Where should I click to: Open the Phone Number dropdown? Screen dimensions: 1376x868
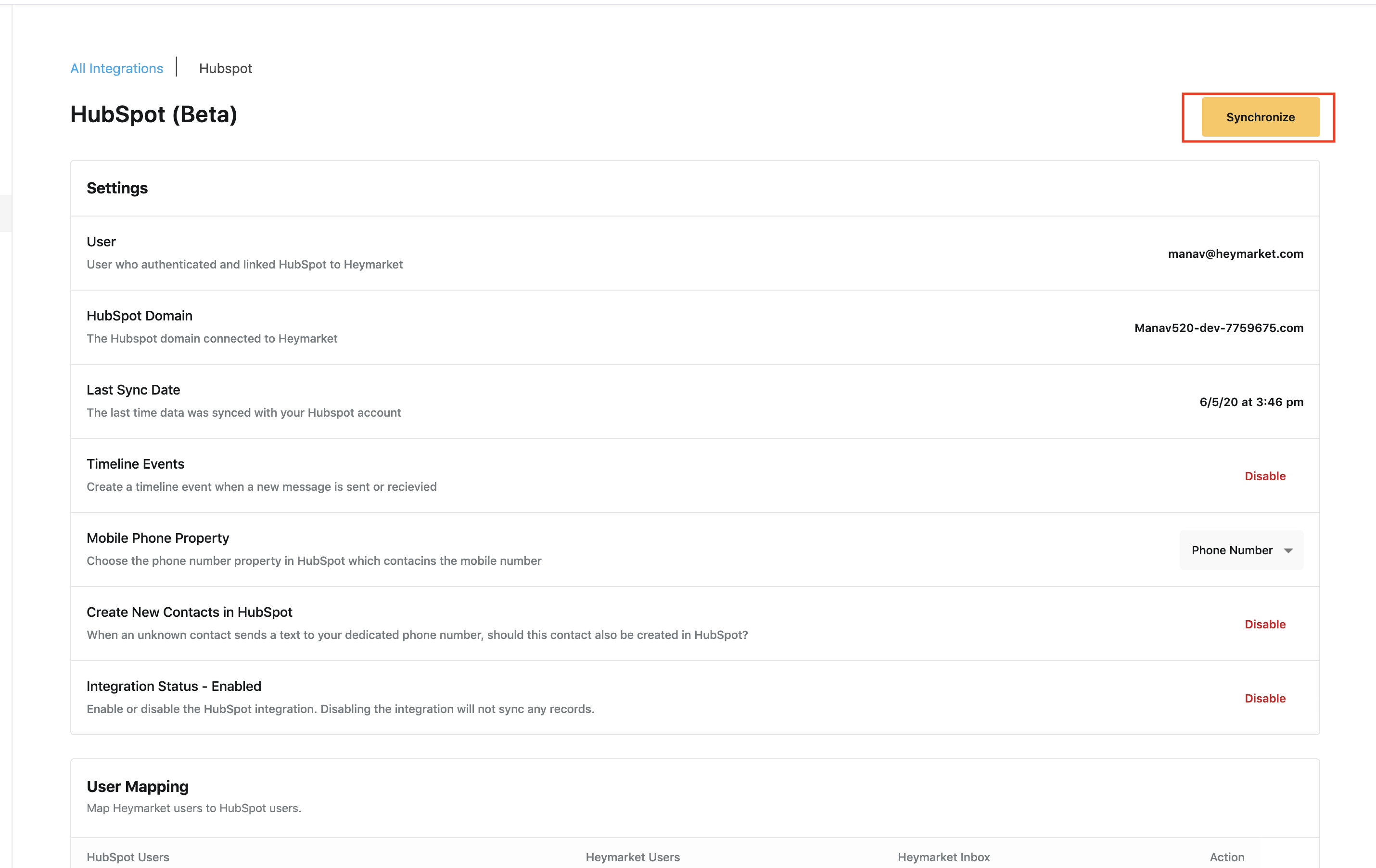click(x=1241, y=549)
